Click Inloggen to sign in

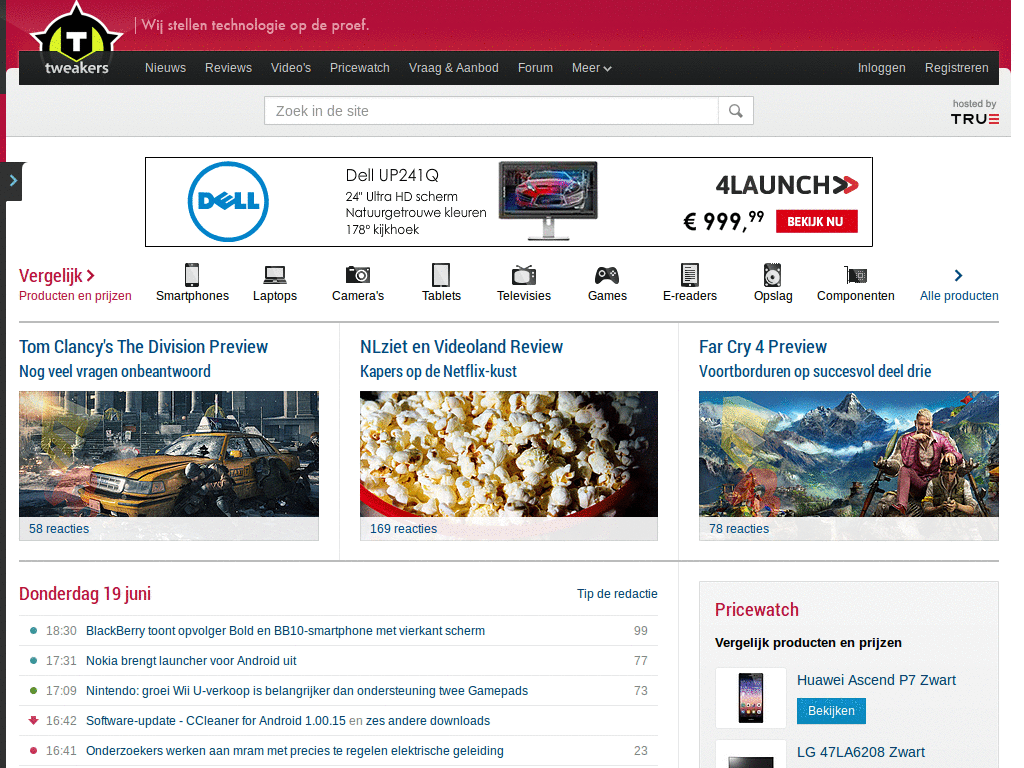[882, 68]
